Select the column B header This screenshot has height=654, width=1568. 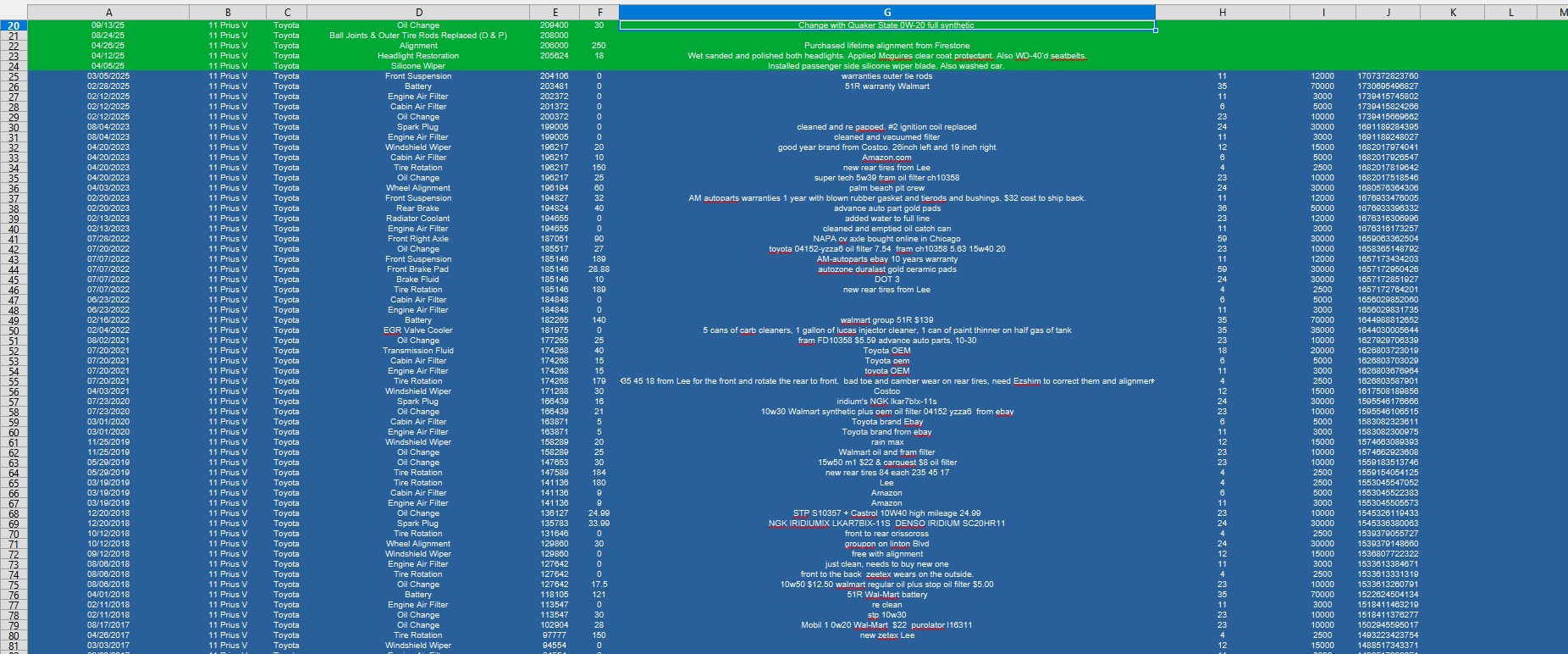pos(228,12)
